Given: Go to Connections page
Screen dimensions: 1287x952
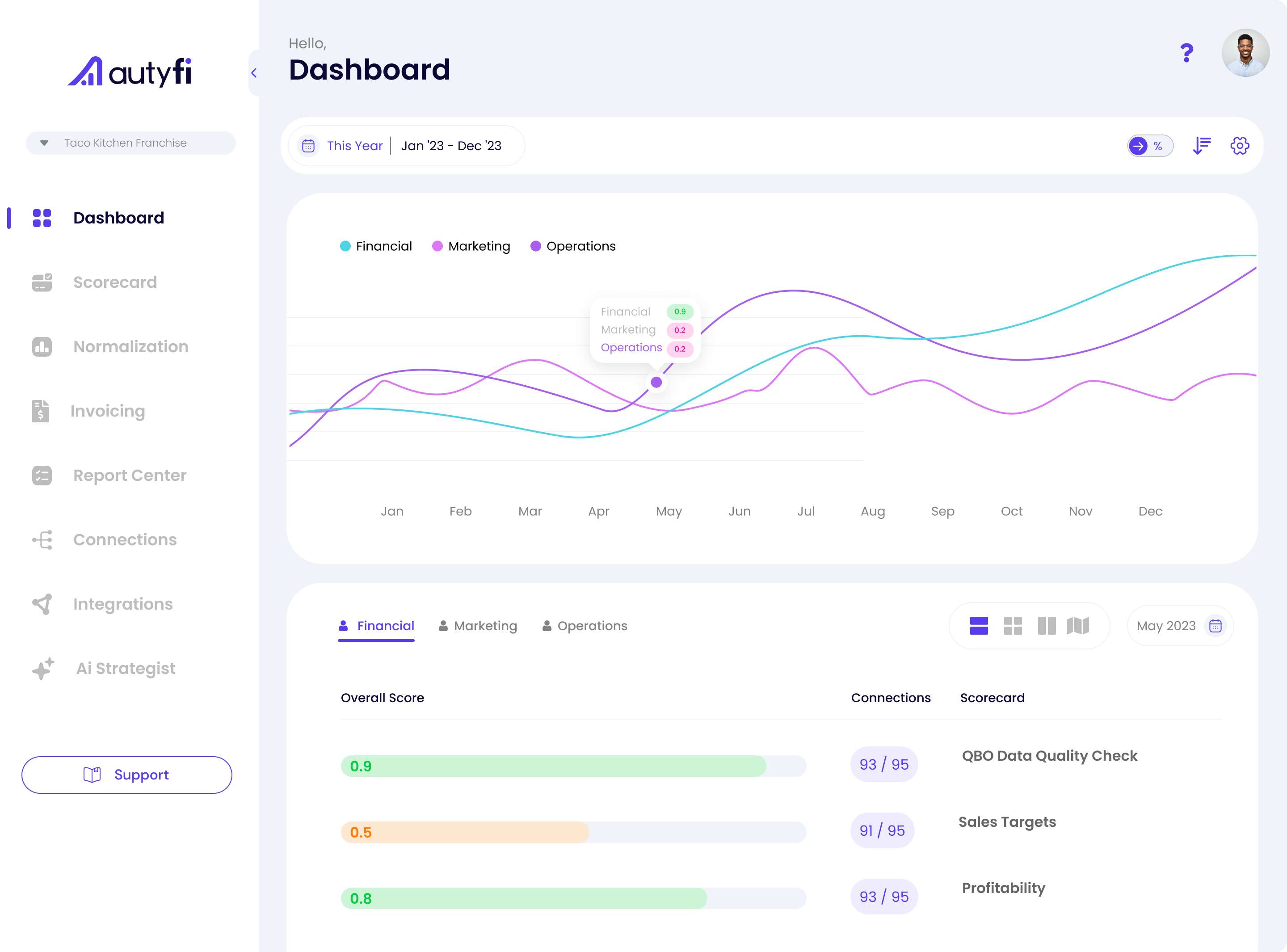Looking at the screenshot, I should coord(125,539).
